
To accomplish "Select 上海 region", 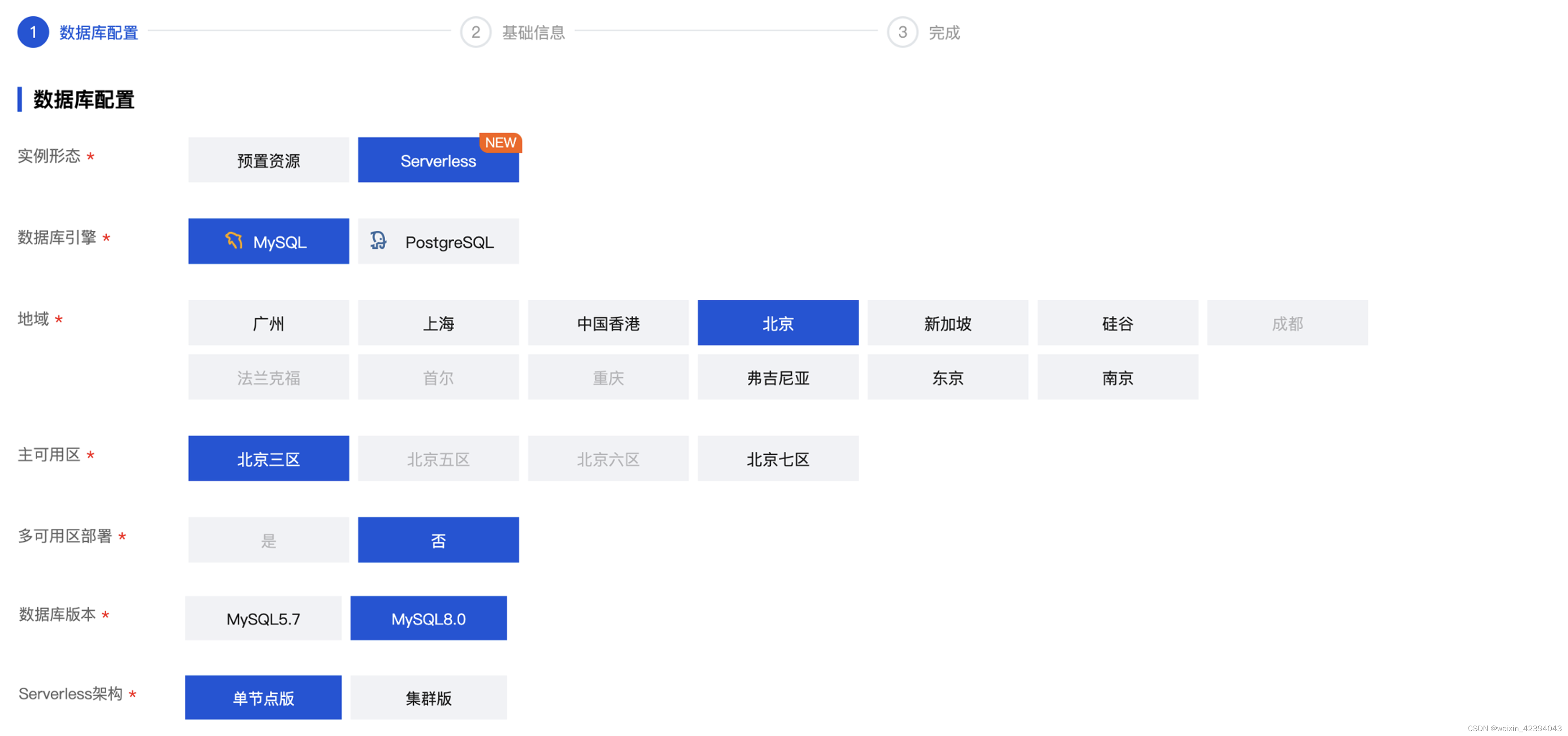I will coord(438,323).
